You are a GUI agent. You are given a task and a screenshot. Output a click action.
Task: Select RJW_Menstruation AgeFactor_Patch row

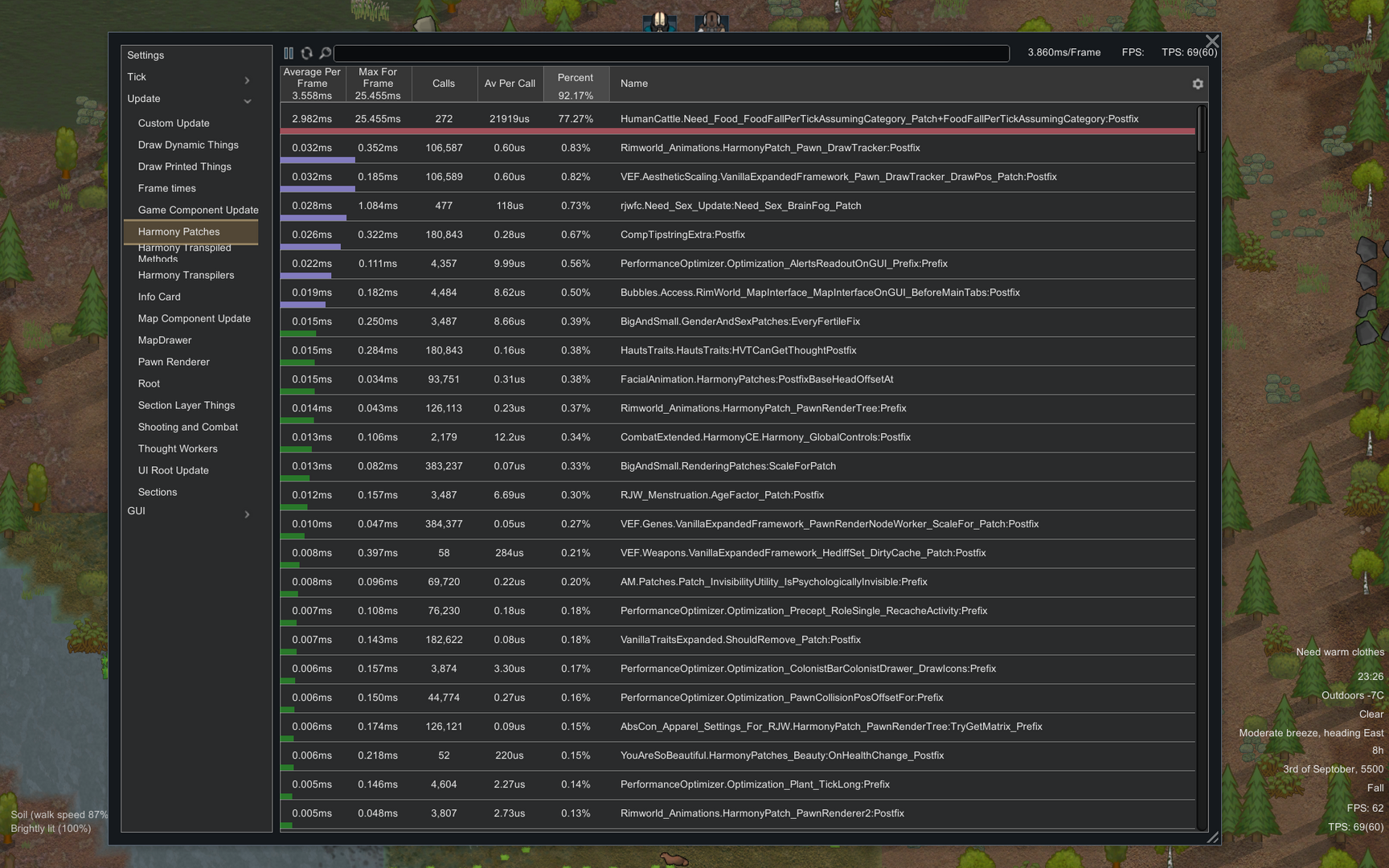pos(738,496)
